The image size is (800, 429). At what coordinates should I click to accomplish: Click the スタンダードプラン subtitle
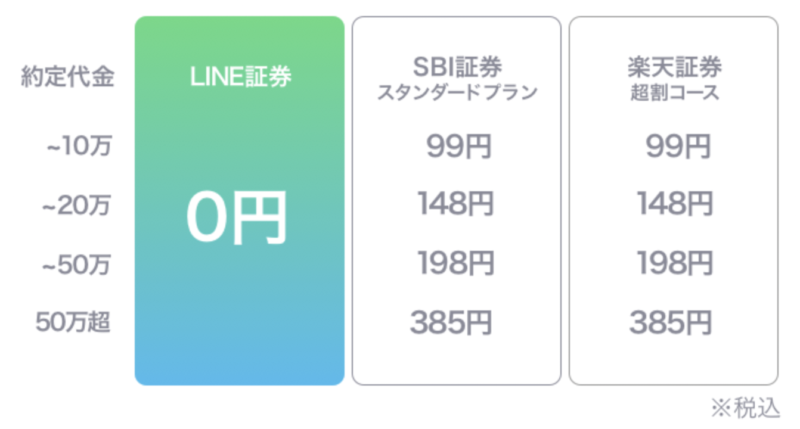pos(457,92)
